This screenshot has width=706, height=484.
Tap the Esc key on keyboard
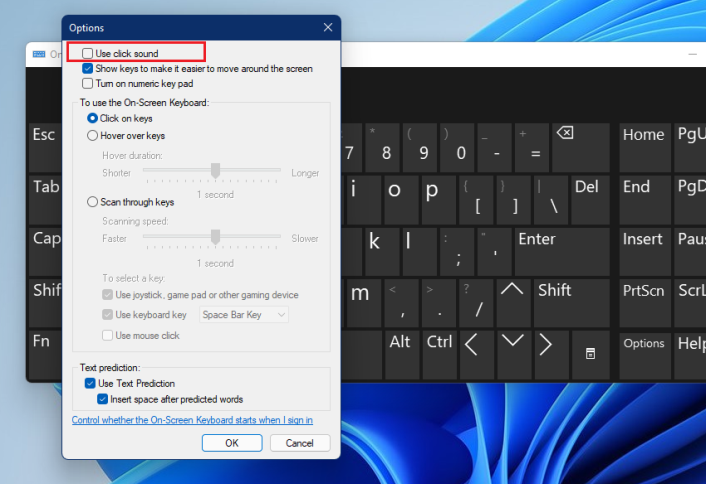[45, 147]
